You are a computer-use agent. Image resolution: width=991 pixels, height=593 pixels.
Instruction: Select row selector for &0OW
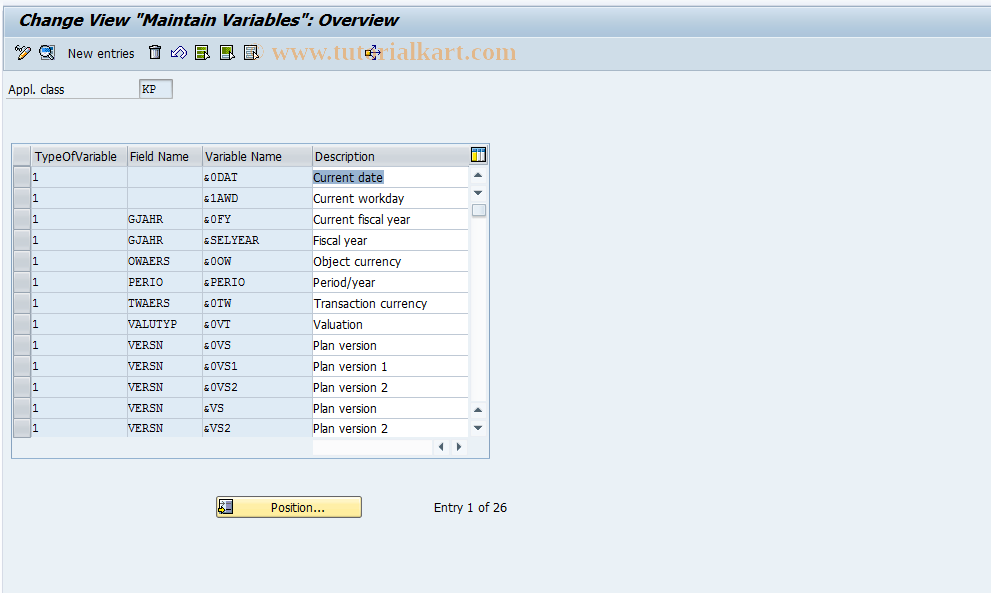(x=22, y=261)
